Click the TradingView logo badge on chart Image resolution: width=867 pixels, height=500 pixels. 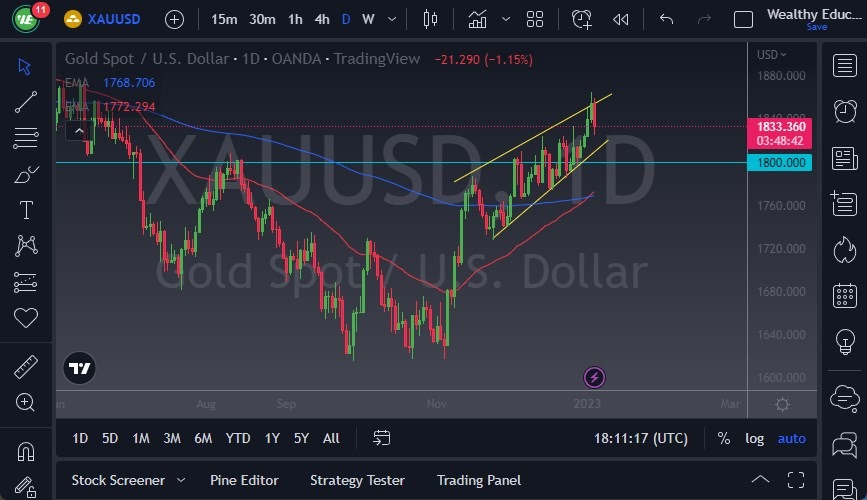80,368
